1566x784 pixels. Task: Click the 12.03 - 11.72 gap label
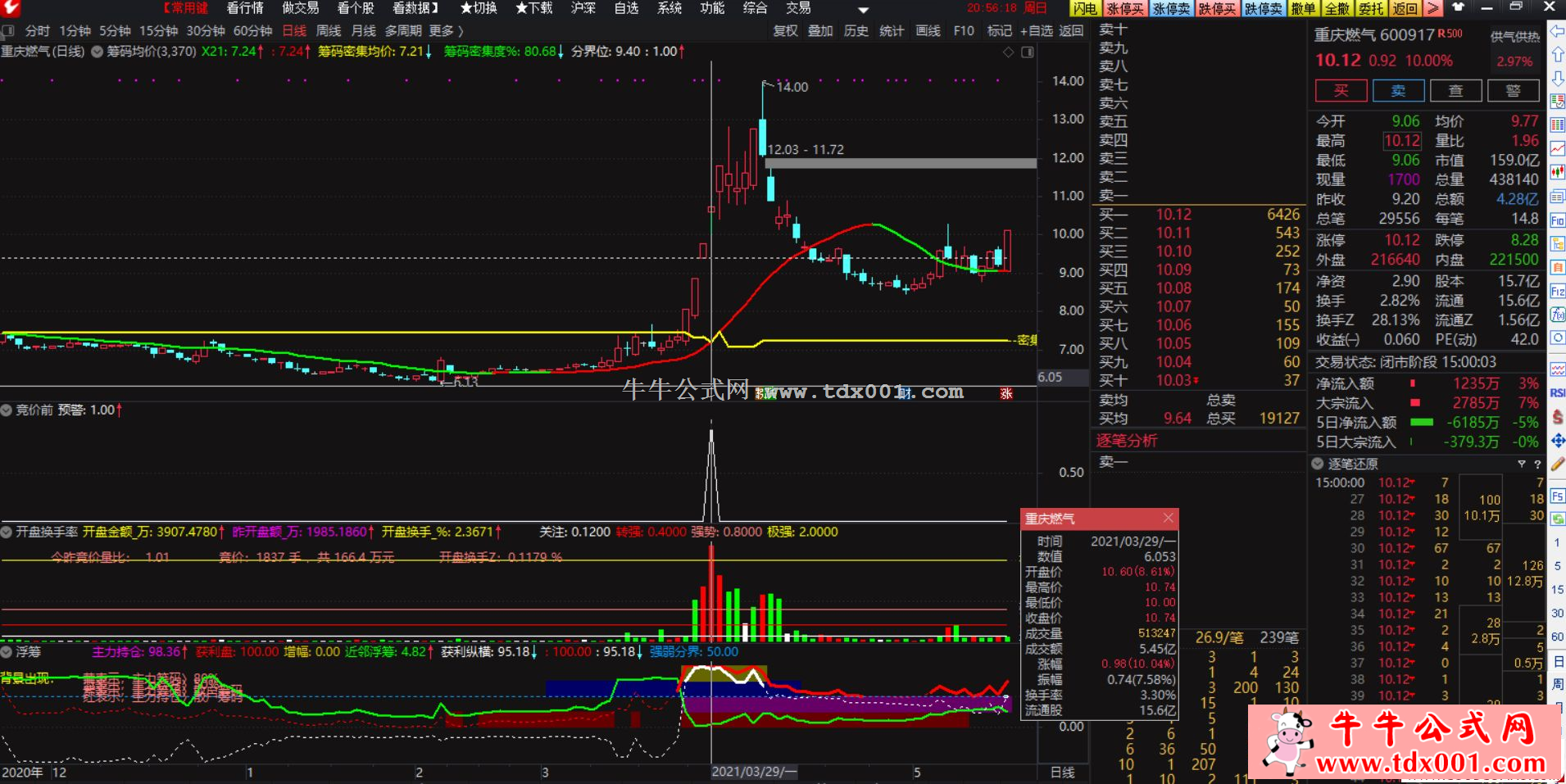tap(806, 150)
